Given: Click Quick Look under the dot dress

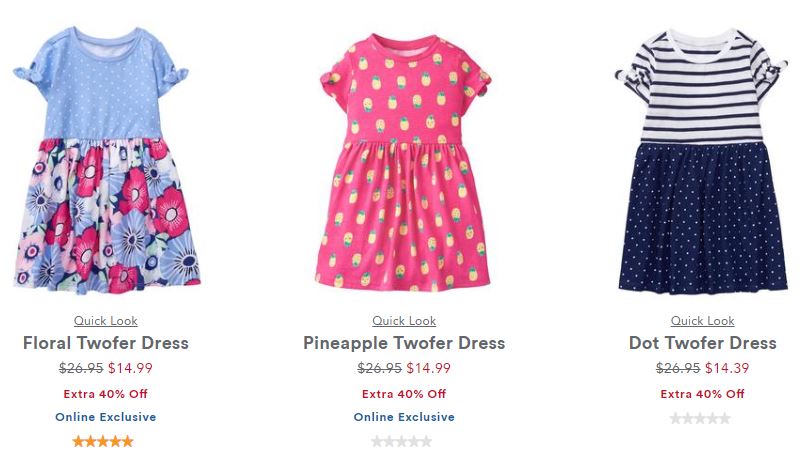Looking at the screenshot, I should tap(702, 321).
